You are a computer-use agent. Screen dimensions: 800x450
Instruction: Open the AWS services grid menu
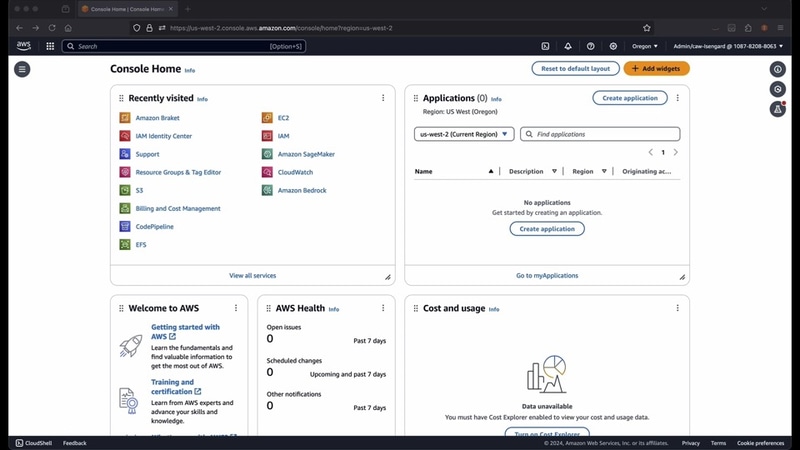pos(50,46)
